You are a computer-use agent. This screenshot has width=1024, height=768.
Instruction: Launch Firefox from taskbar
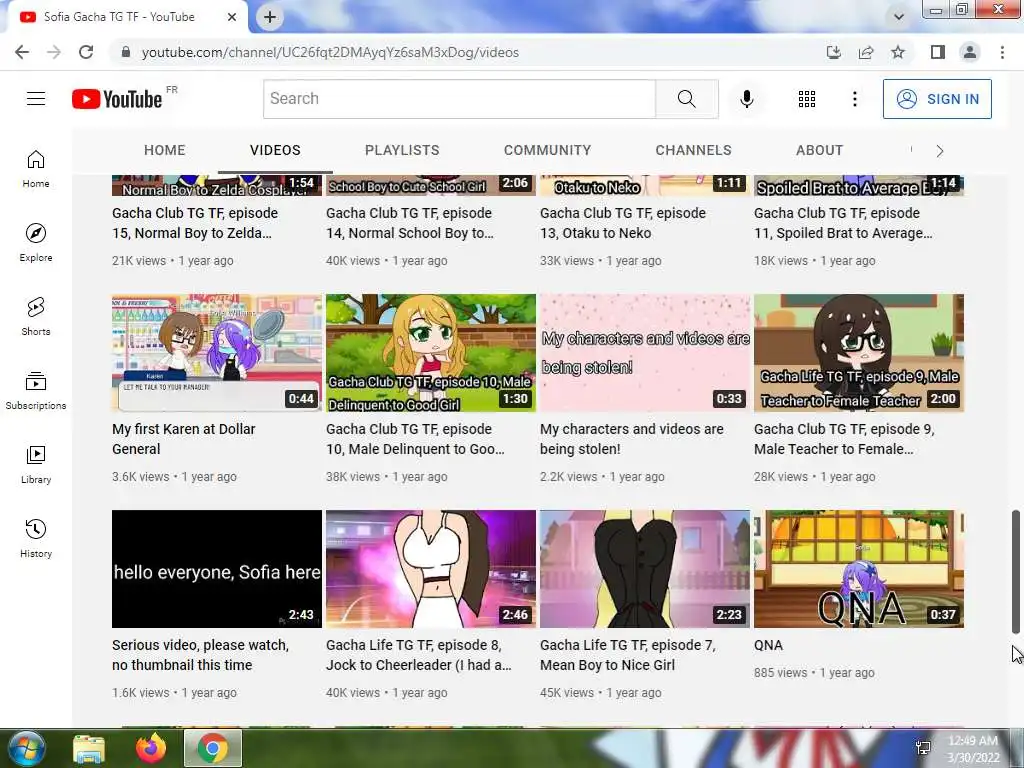(x=151, y=748)
